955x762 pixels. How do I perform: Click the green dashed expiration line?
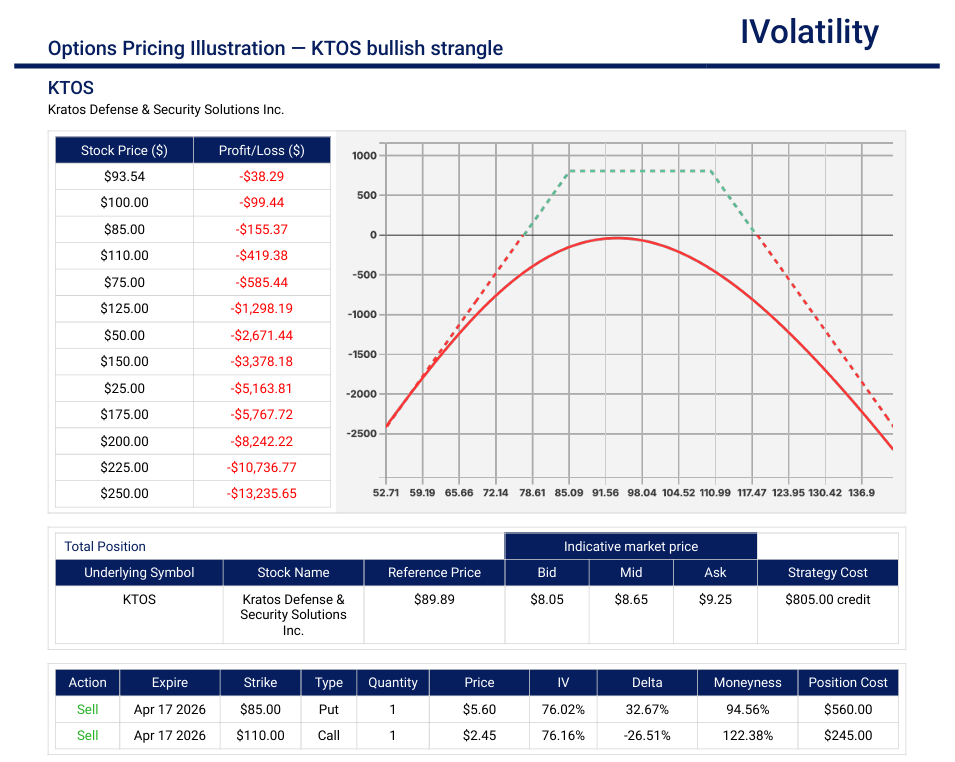640,170
